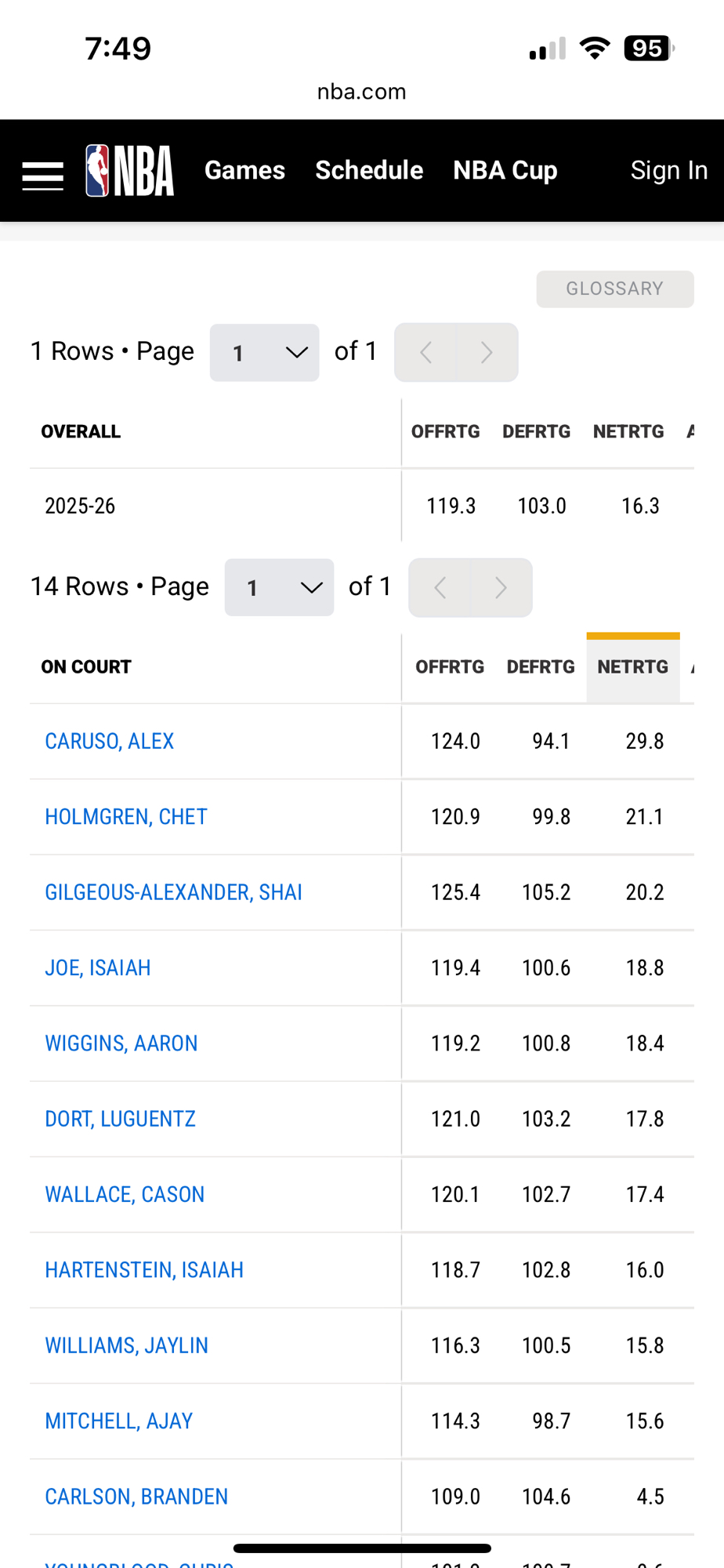
Task: Open Caruso, Alex player link
Action: coord(110,742)
